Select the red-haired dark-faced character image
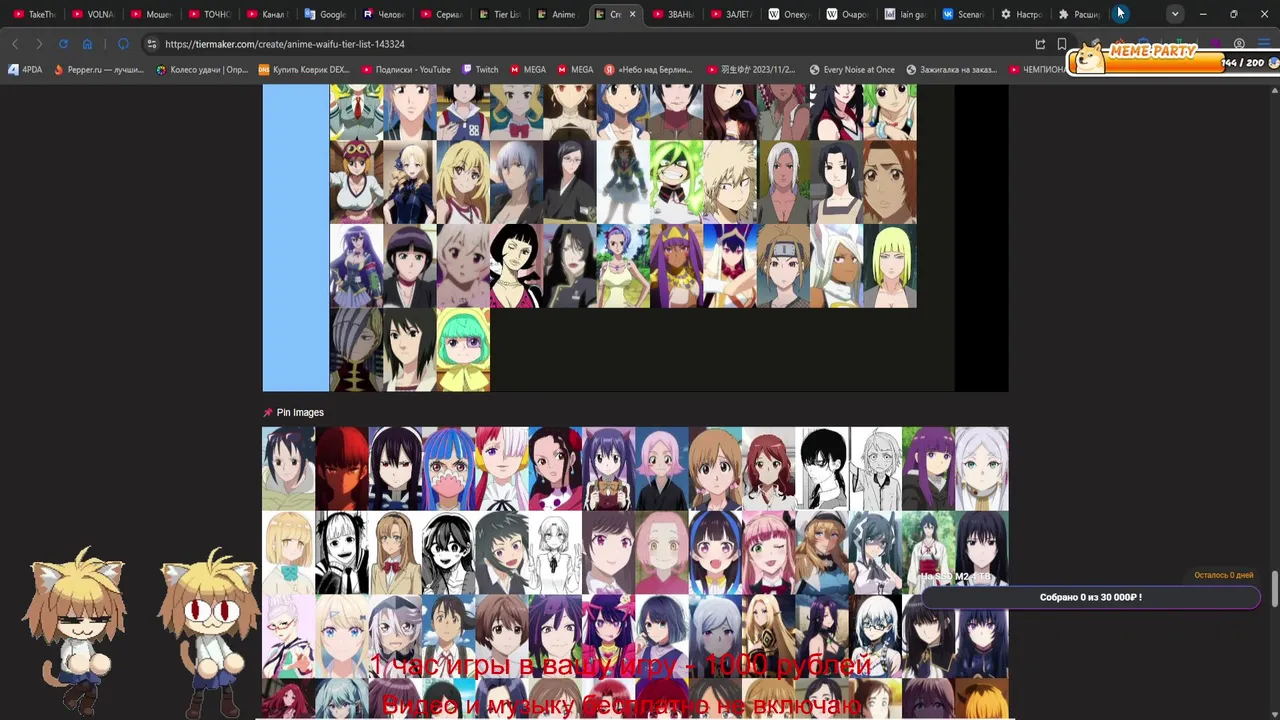The image size is (1280, 720). (342, 469)
